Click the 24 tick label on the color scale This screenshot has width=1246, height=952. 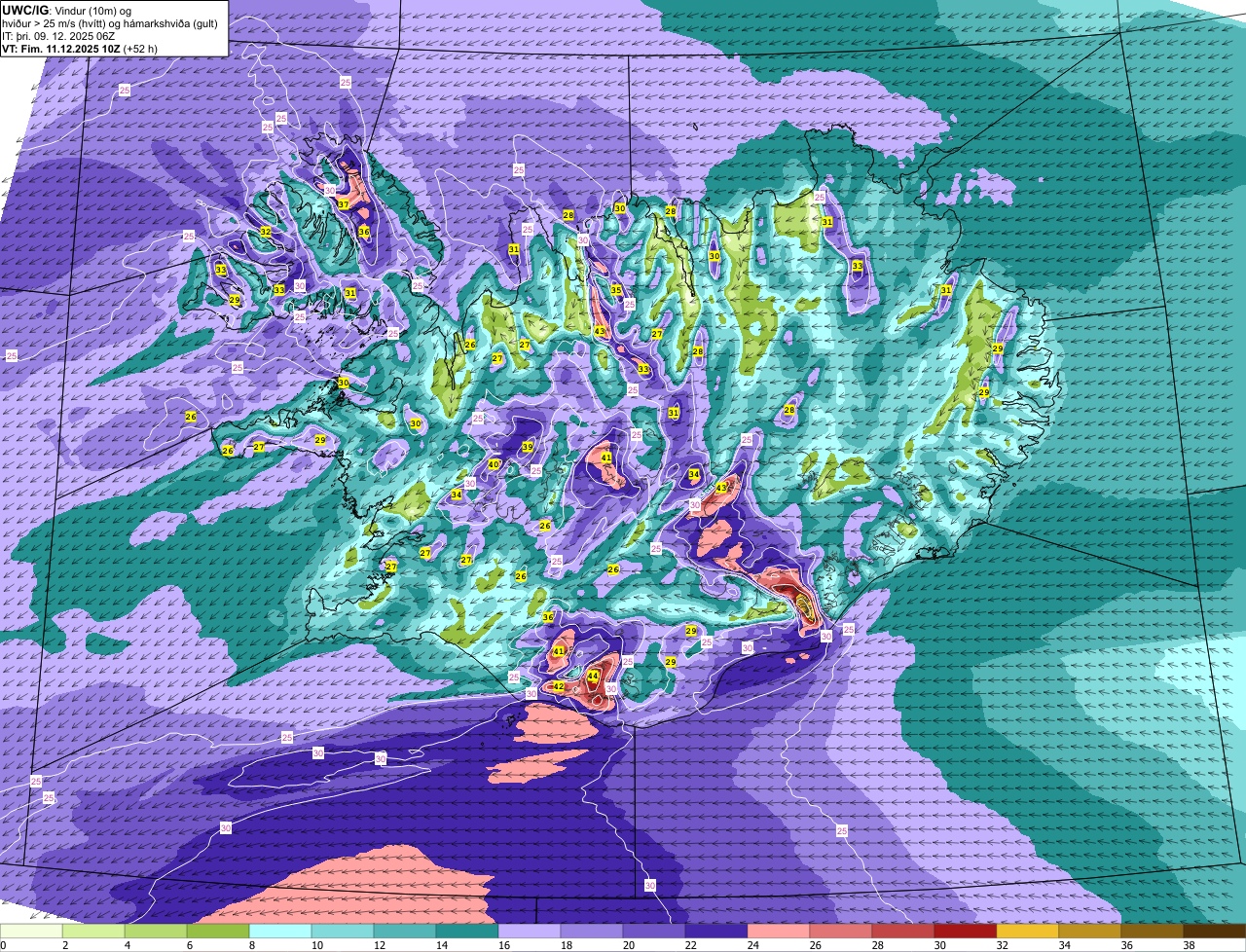tap(753, 945)
